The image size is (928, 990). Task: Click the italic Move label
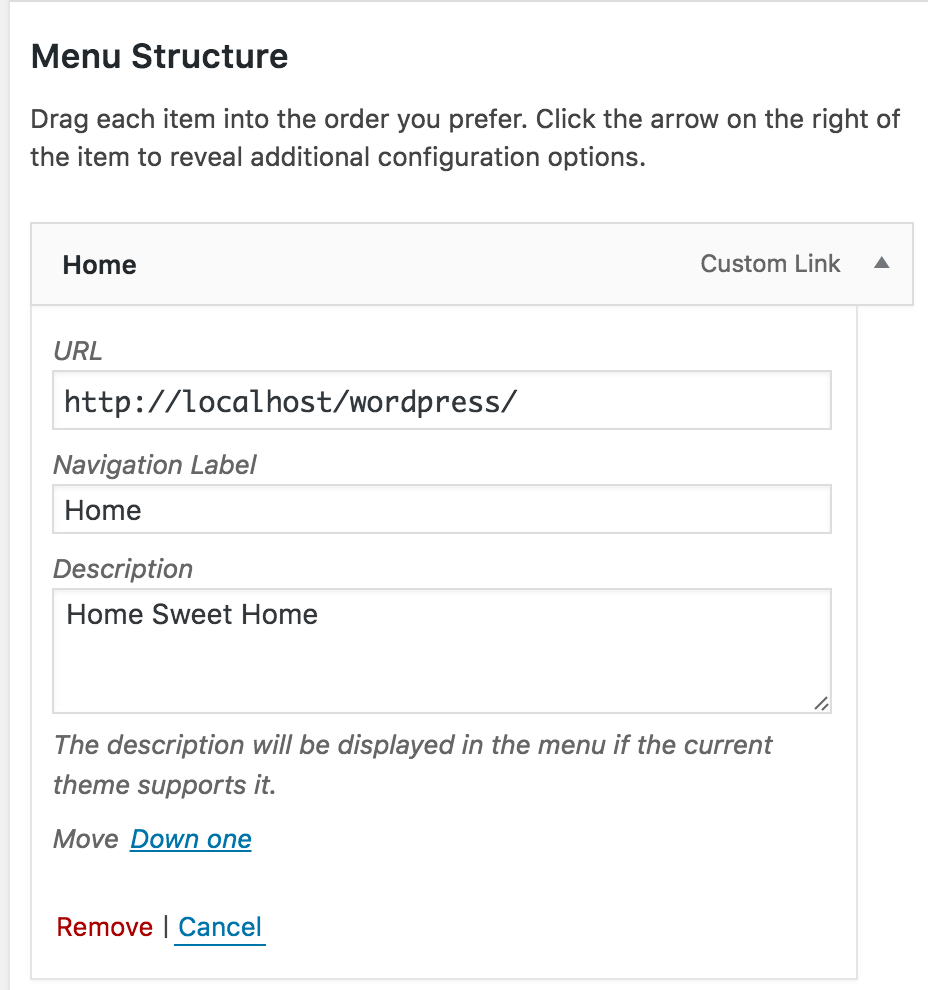point(86,839)
